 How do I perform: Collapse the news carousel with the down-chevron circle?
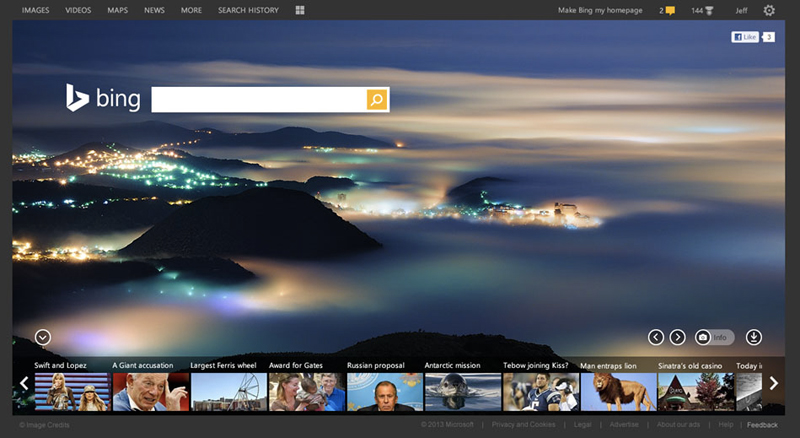point(43,337)
